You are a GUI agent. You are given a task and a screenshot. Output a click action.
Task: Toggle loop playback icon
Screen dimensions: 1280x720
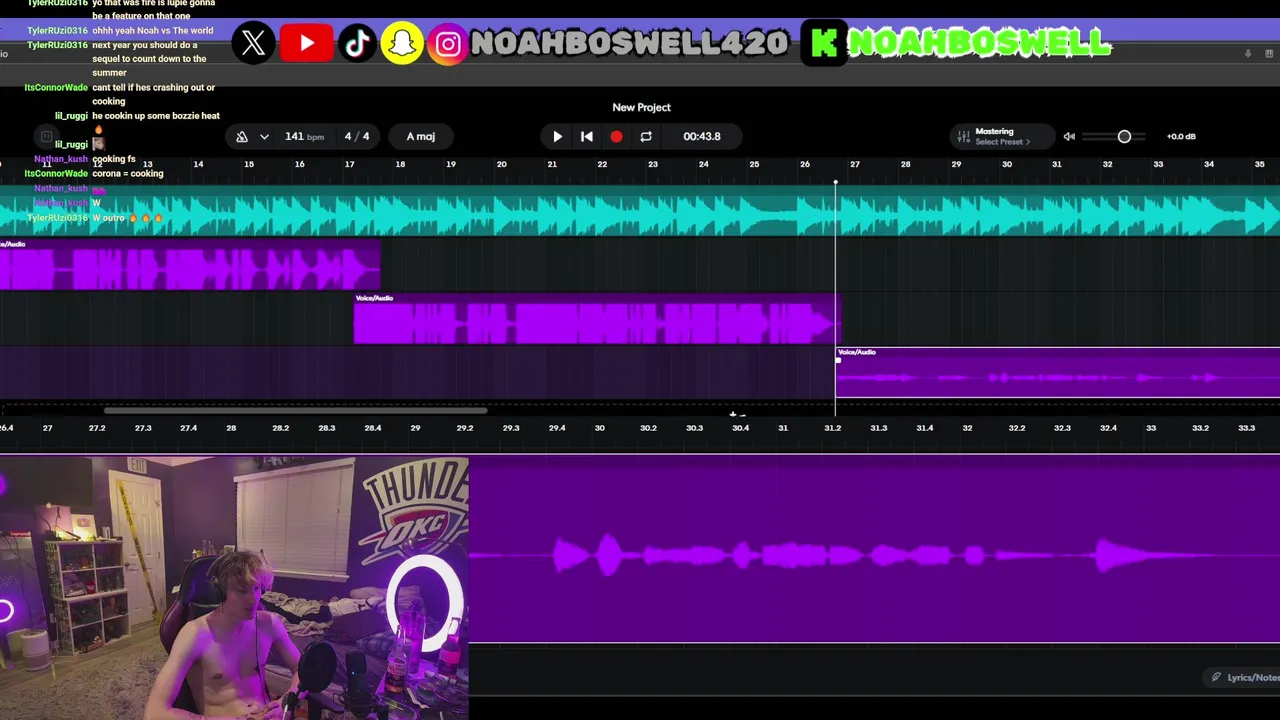click(x=646, y=136)
